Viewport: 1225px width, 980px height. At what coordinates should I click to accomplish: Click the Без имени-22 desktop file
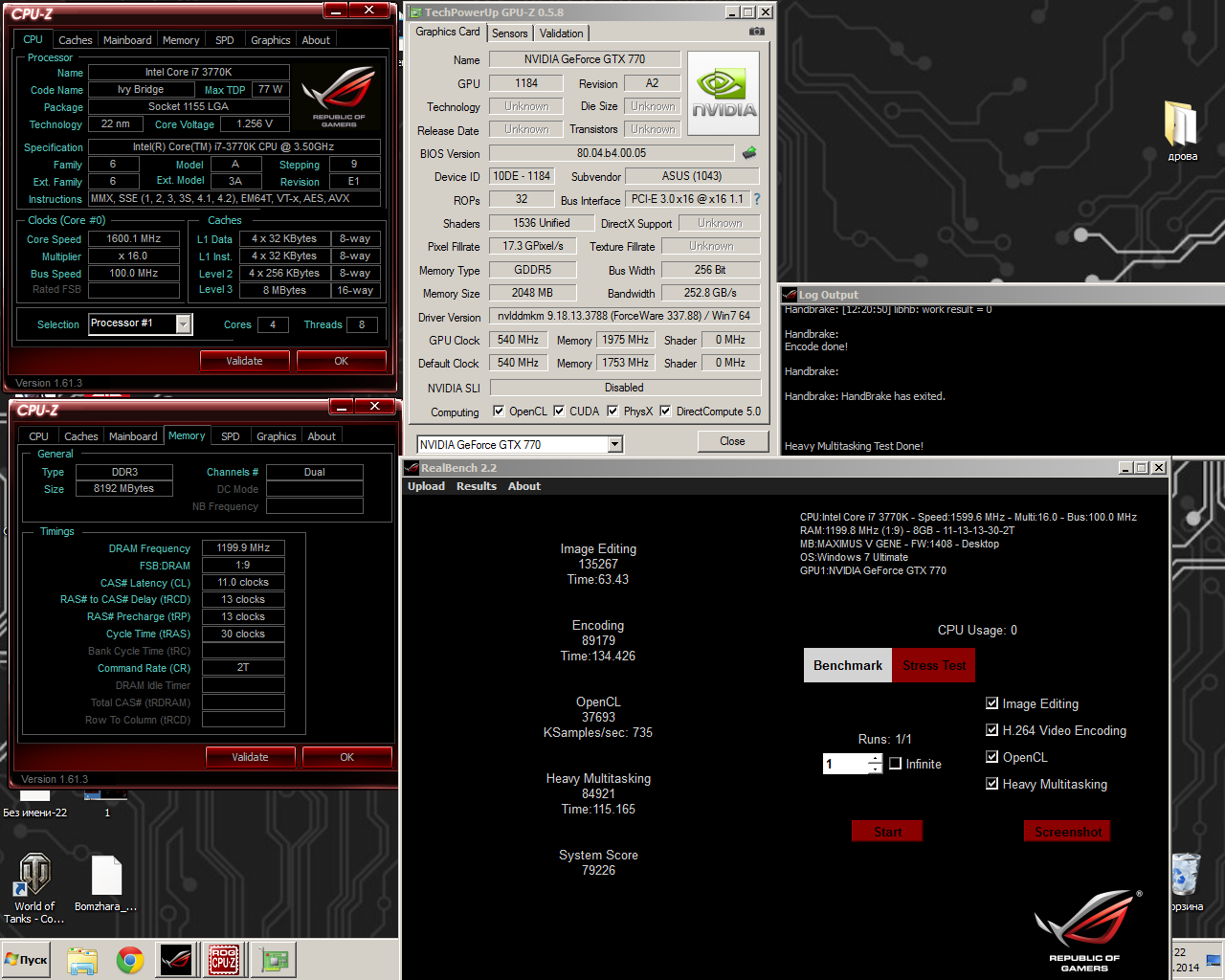pyautogui.click(x=34, y=803)
